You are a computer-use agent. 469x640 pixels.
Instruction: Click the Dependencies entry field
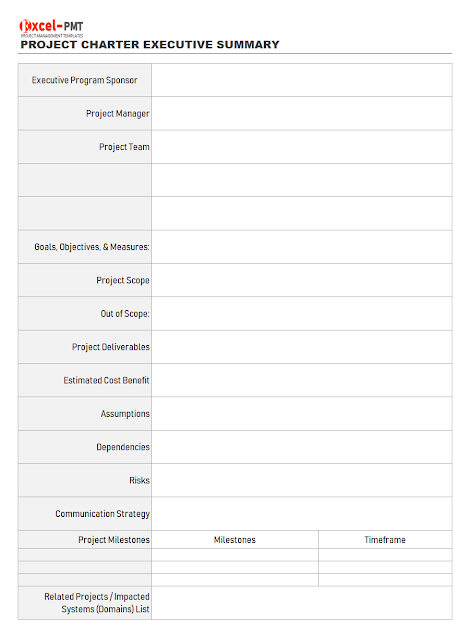tap(302, 447)
